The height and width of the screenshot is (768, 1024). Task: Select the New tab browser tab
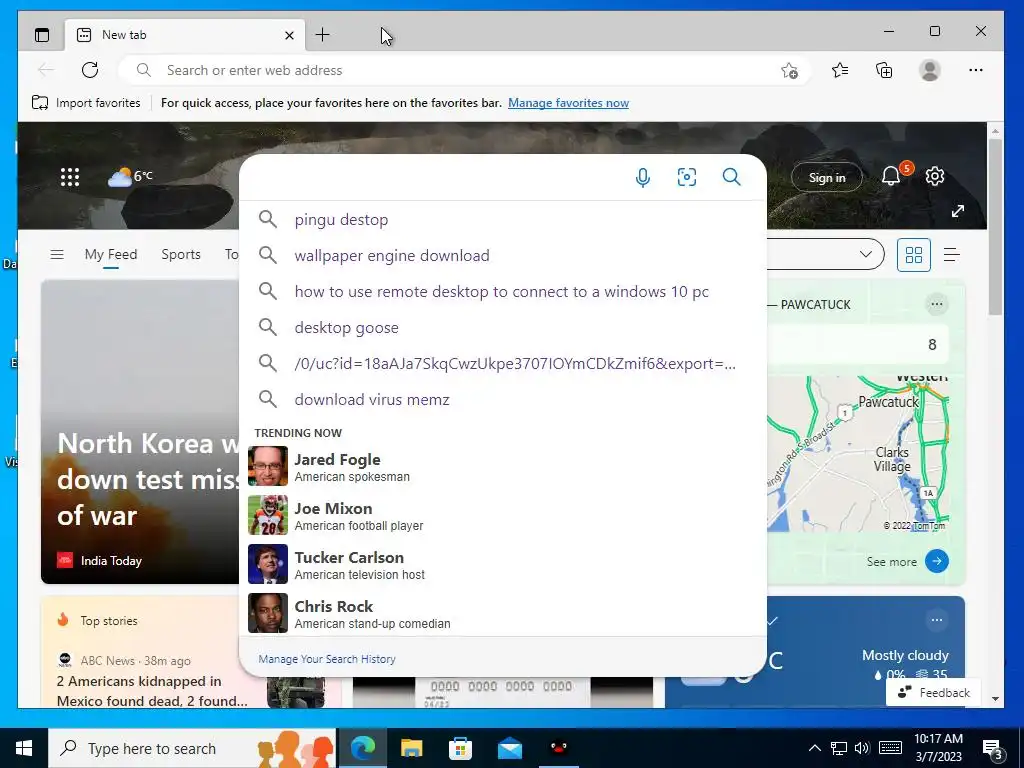[x=185, y=35]
